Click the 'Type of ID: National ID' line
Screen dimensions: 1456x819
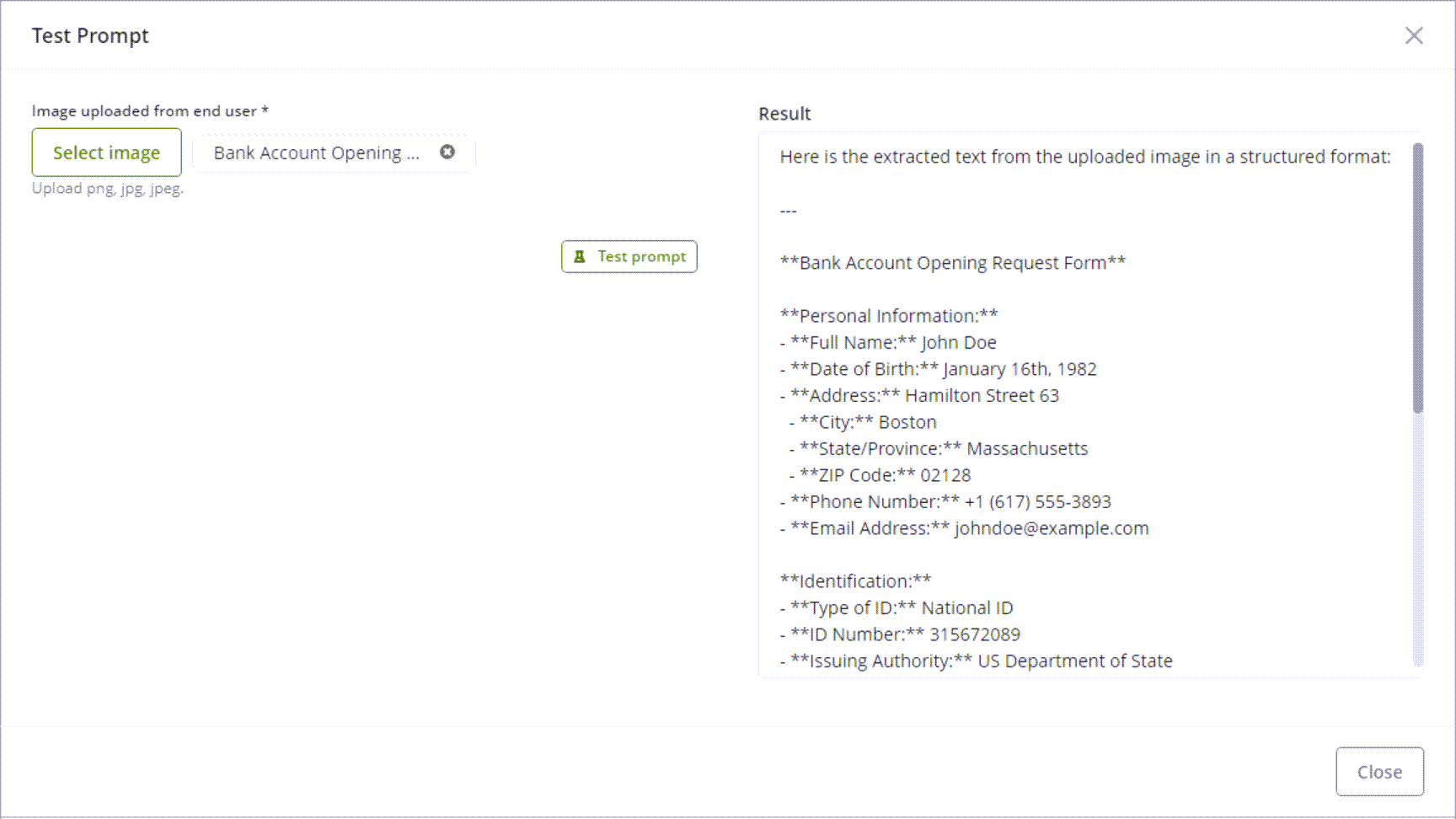coord(897,608)
